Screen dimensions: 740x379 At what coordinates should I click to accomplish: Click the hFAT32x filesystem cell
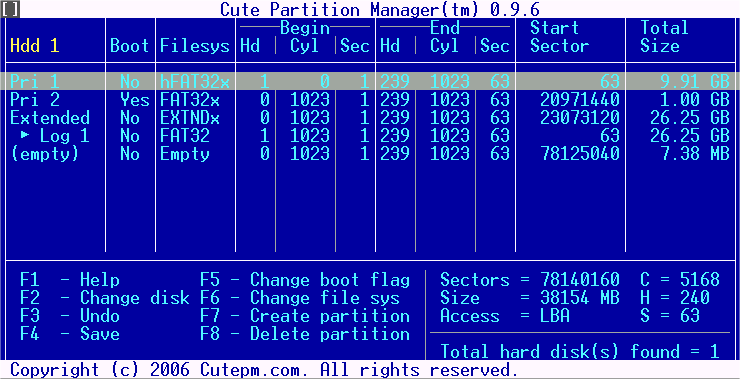(195, 82)
